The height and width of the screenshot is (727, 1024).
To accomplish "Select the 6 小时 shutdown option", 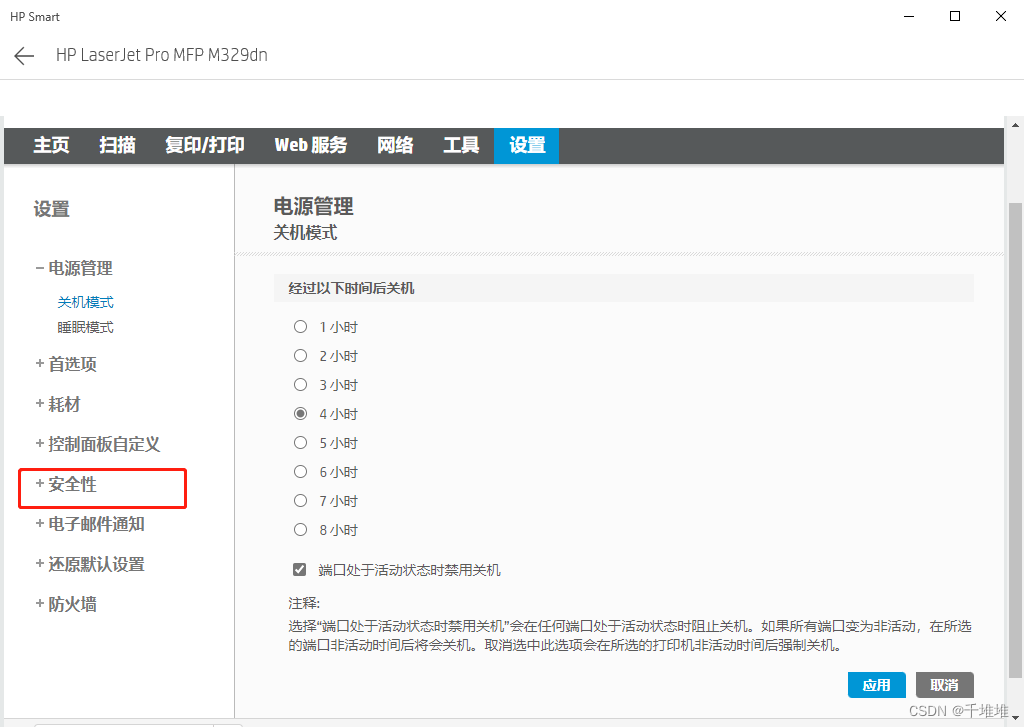I will [x=300, y=472].
